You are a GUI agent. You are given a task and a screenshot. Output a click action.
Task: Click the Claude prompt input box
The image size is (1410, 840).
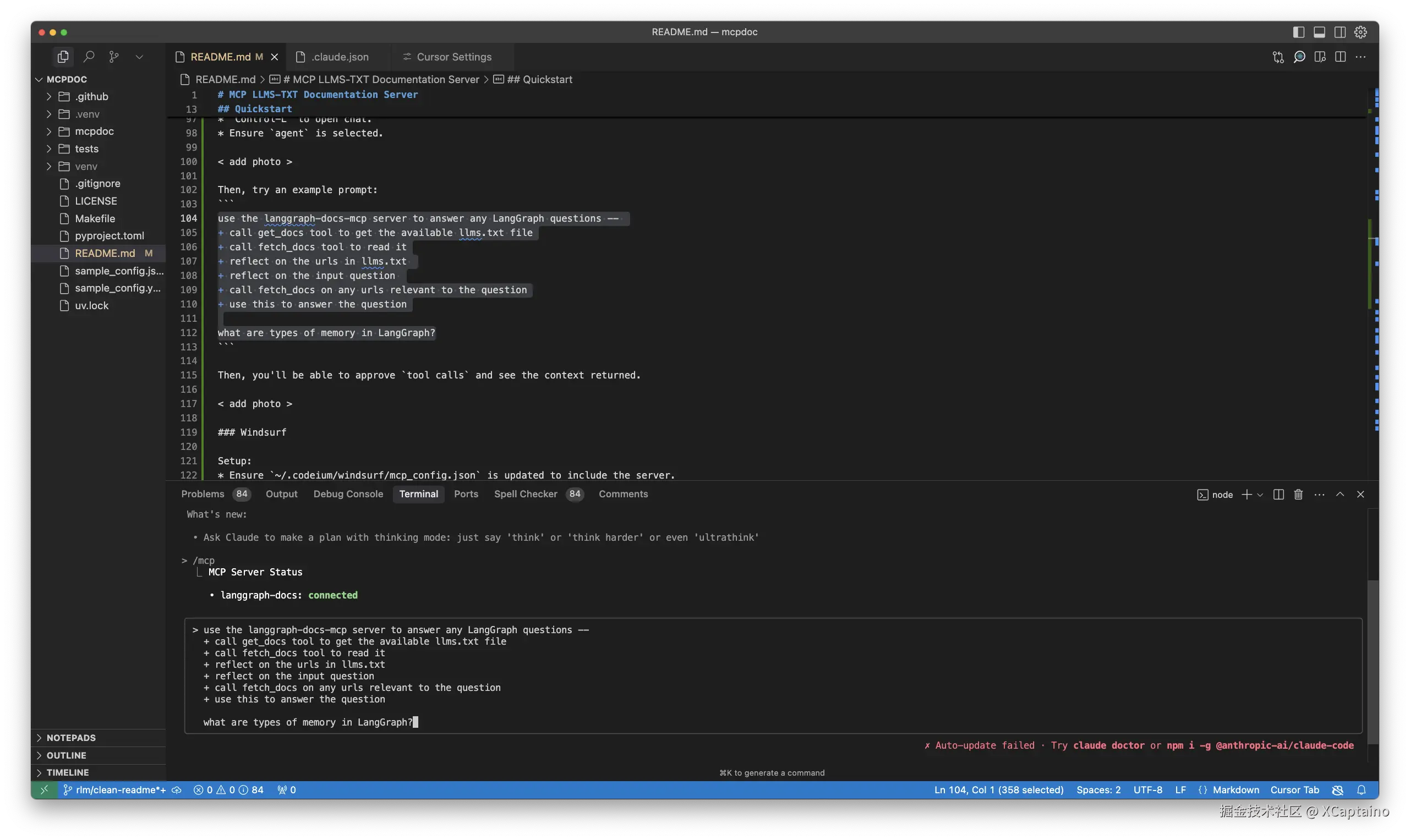(x=773, y=676)
